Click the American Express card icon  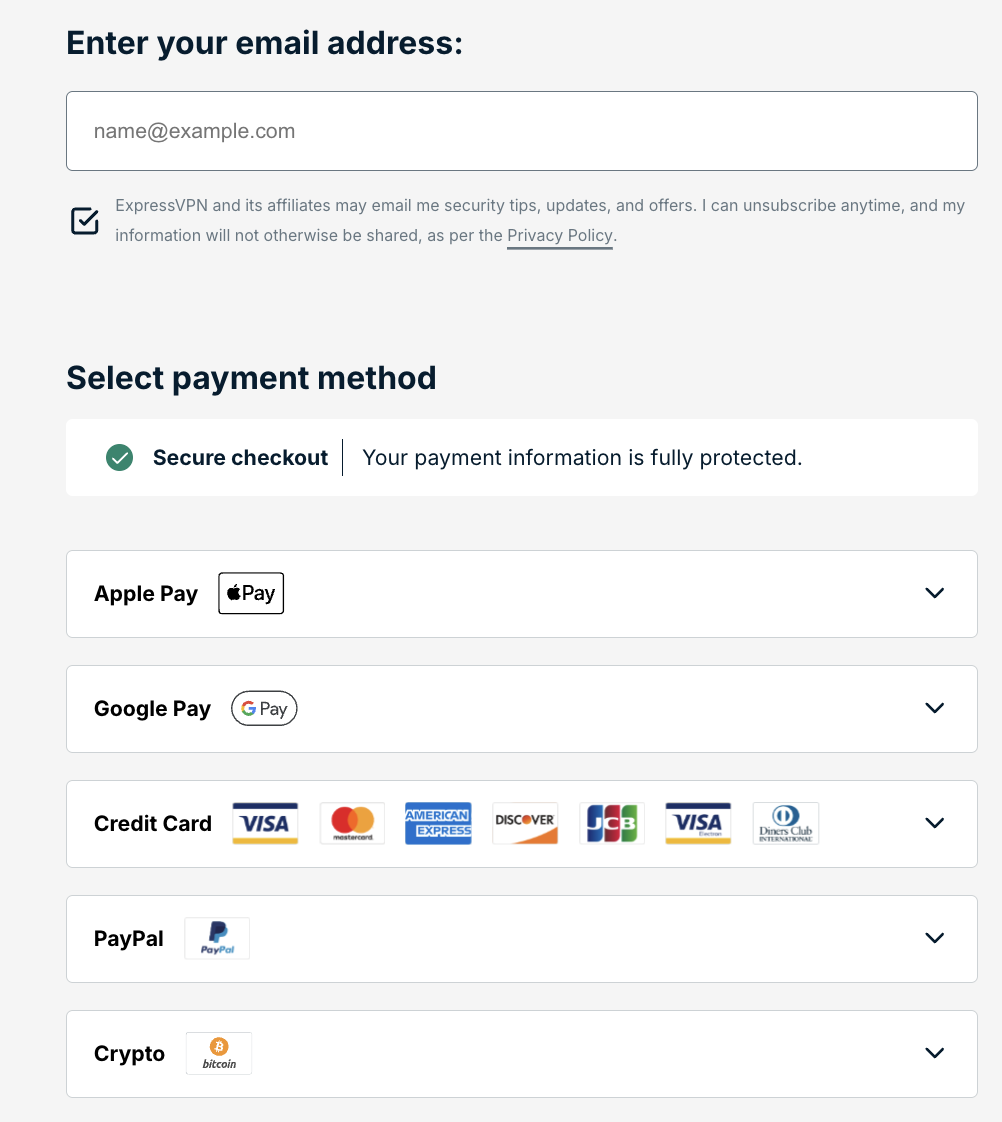tap(438, 823)
